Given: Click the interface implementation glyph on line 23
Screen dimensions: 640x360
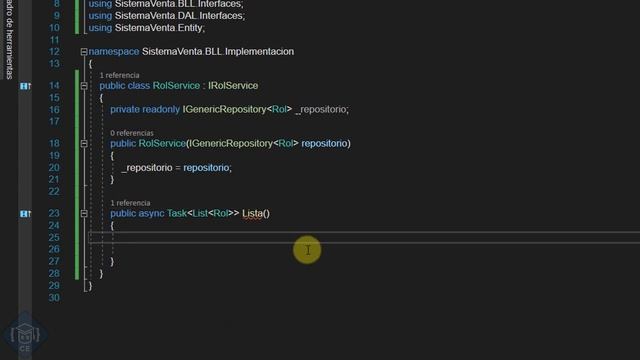Looking at the screenshot, I should (25, 213).
